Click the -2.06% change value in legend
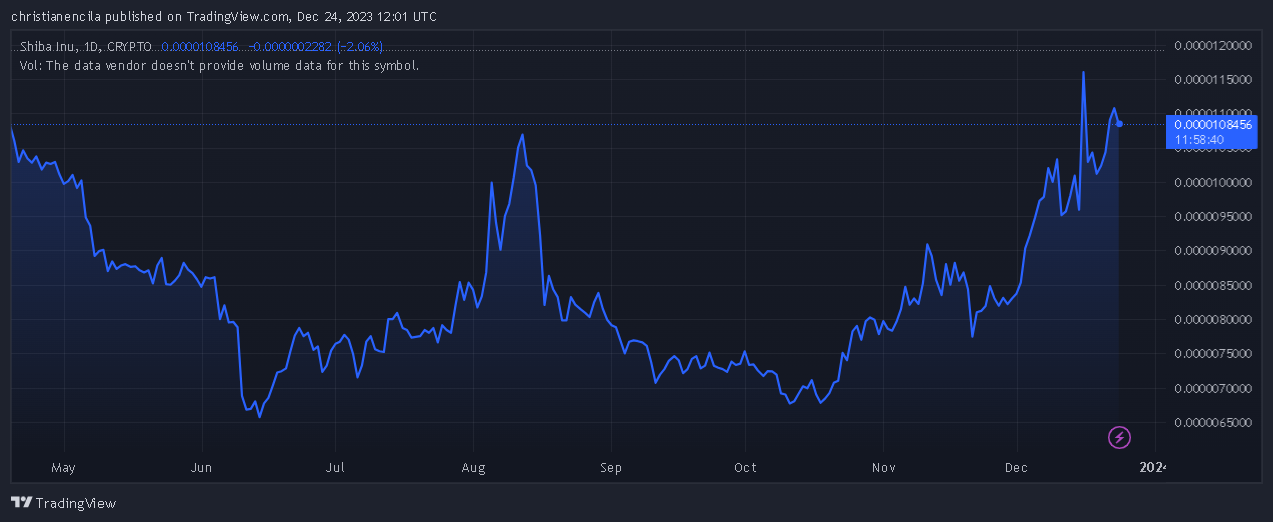Screen dimensions: 1273x522 point(360,47)
